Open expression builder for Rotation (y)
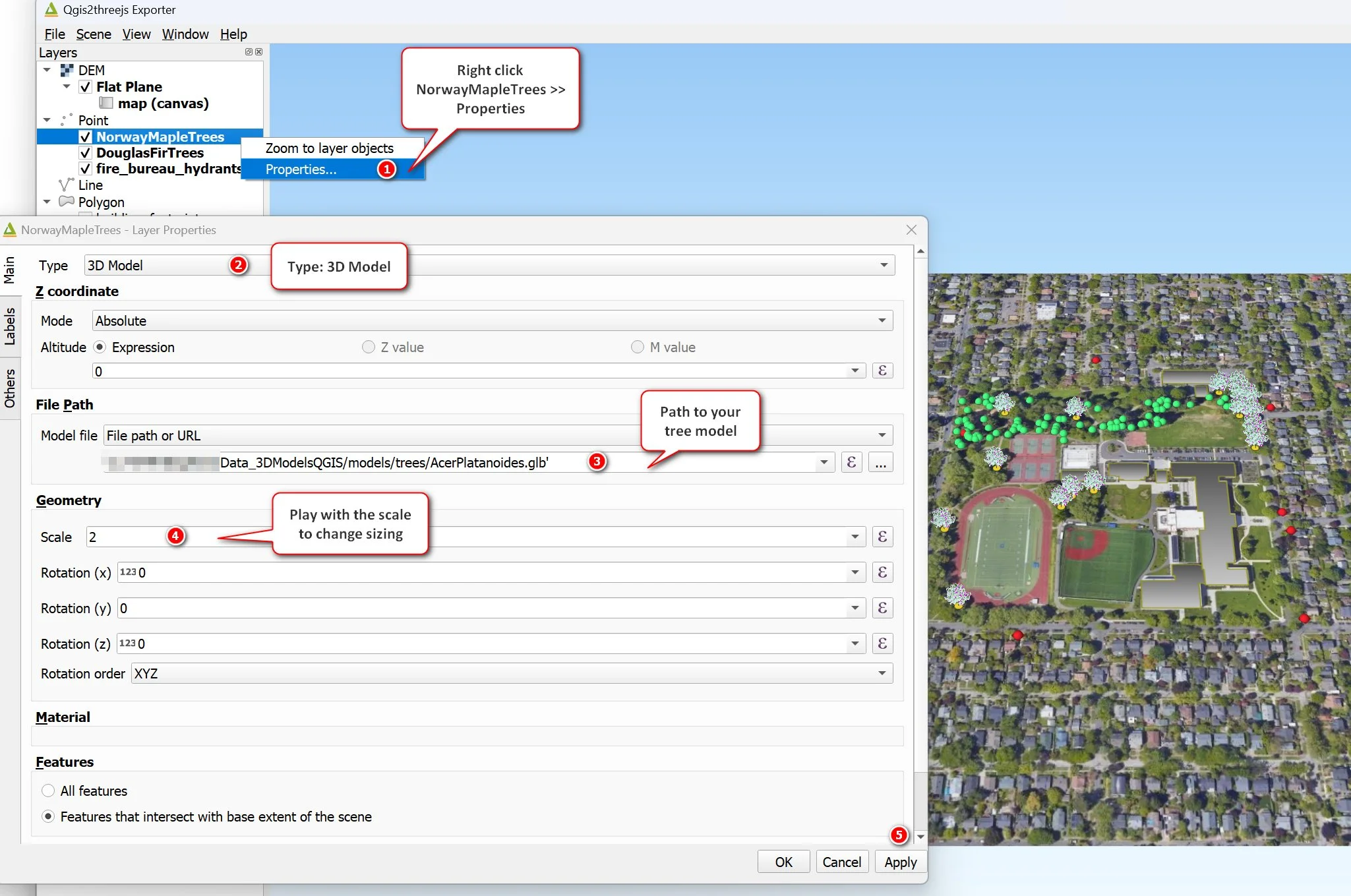1351x896 pixels. [883, 607]
